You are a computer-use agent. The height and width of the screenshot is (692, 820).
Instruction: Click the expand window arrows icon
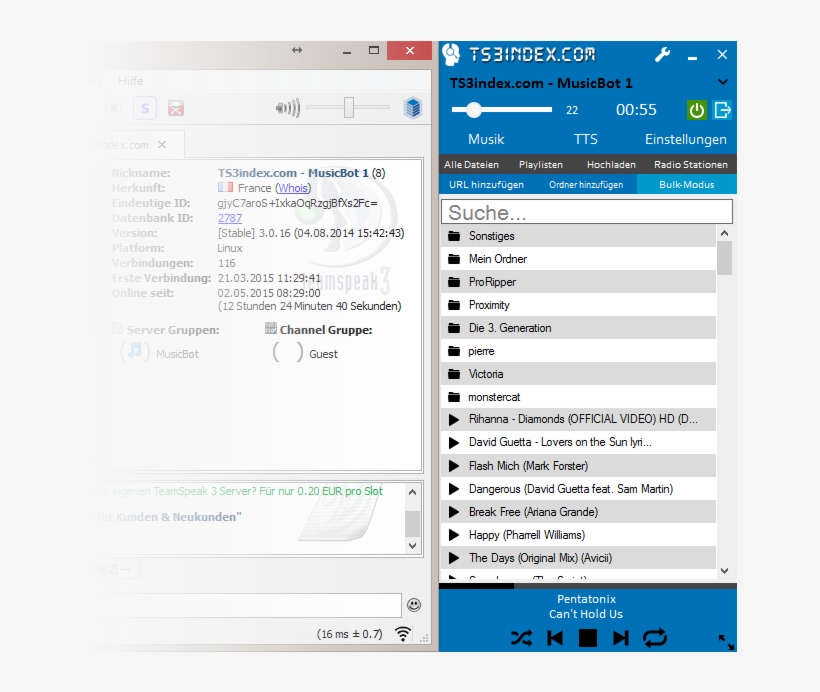point(726,642)
